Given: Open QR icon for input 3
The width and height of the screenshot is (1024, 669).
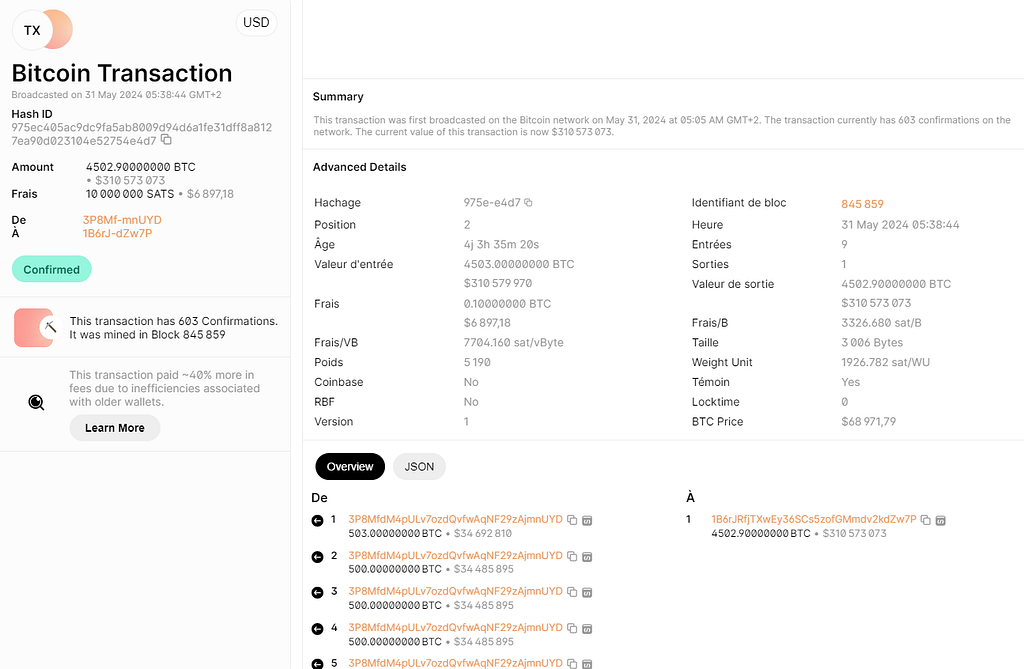Looking at the screenshot, I should (x=587, y=592).
